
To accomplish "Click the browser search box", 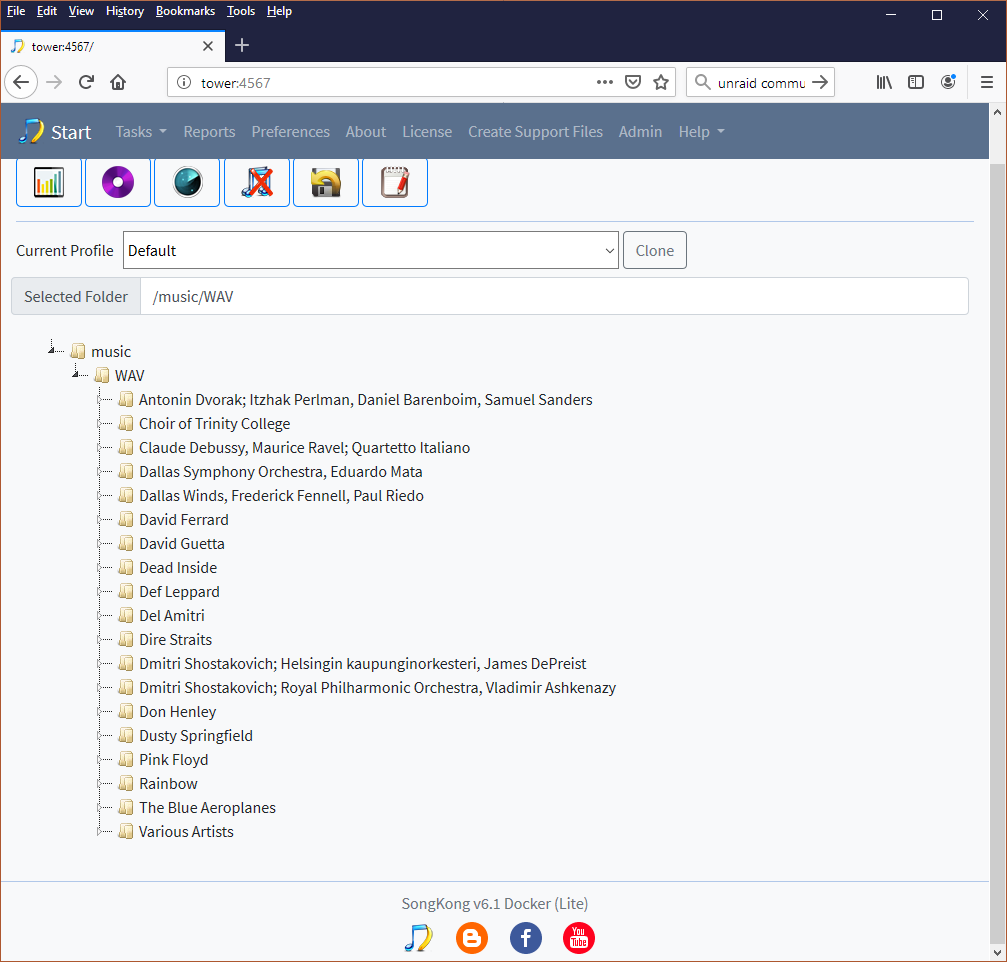I will point(760,82).
